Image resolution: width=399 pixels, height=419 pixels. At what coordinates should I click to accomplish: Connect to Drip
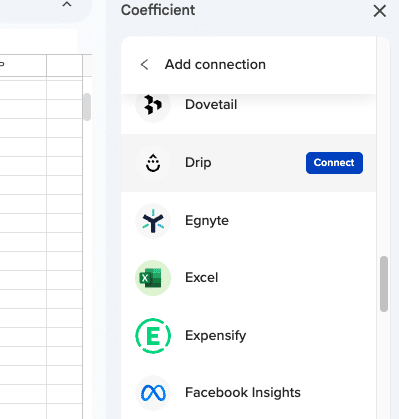coord(334,163)
